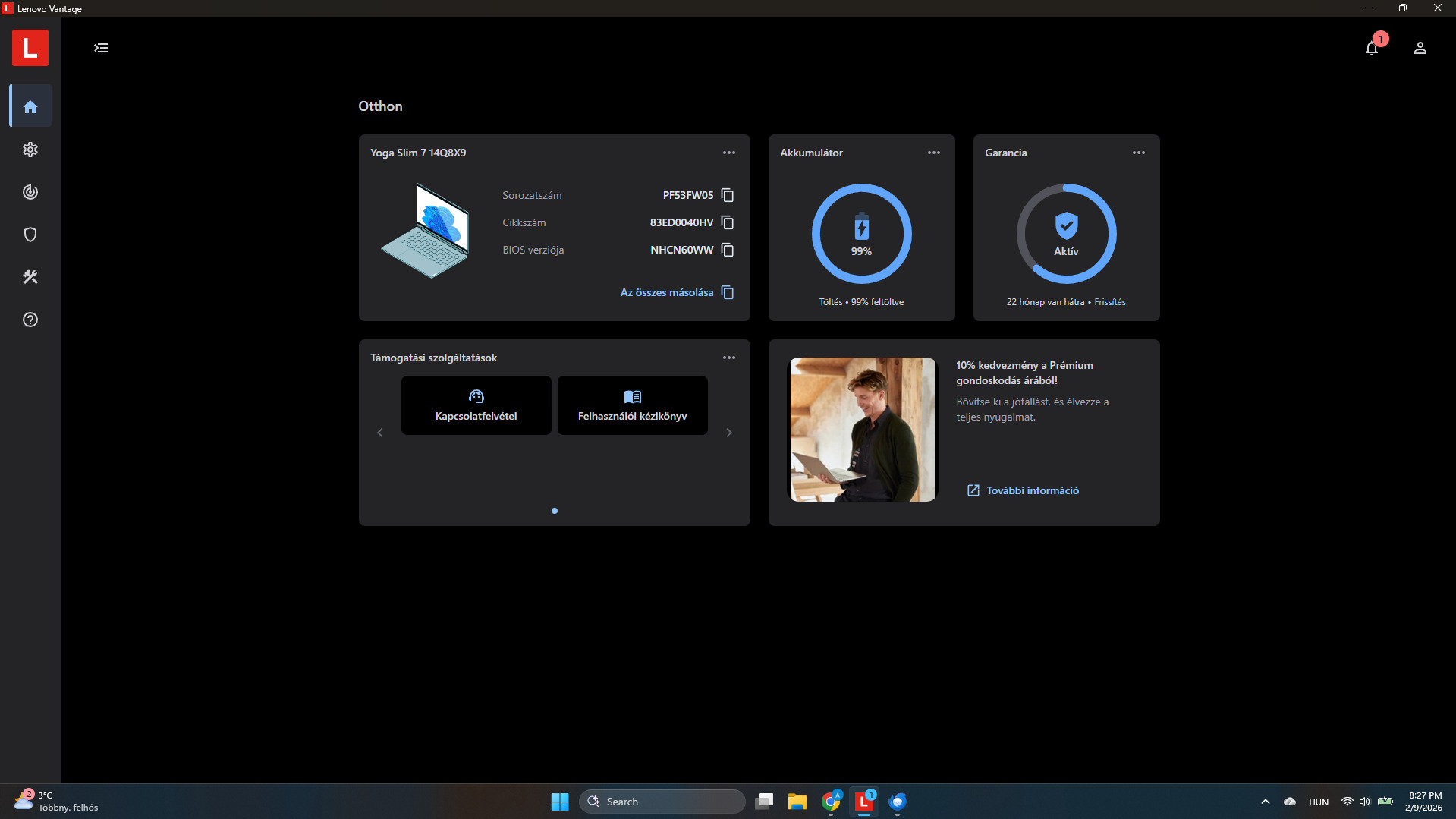Open the tools icon in sidebar
The height and width of the screenshot is (819, 1456).
click(x=30, y=277)
